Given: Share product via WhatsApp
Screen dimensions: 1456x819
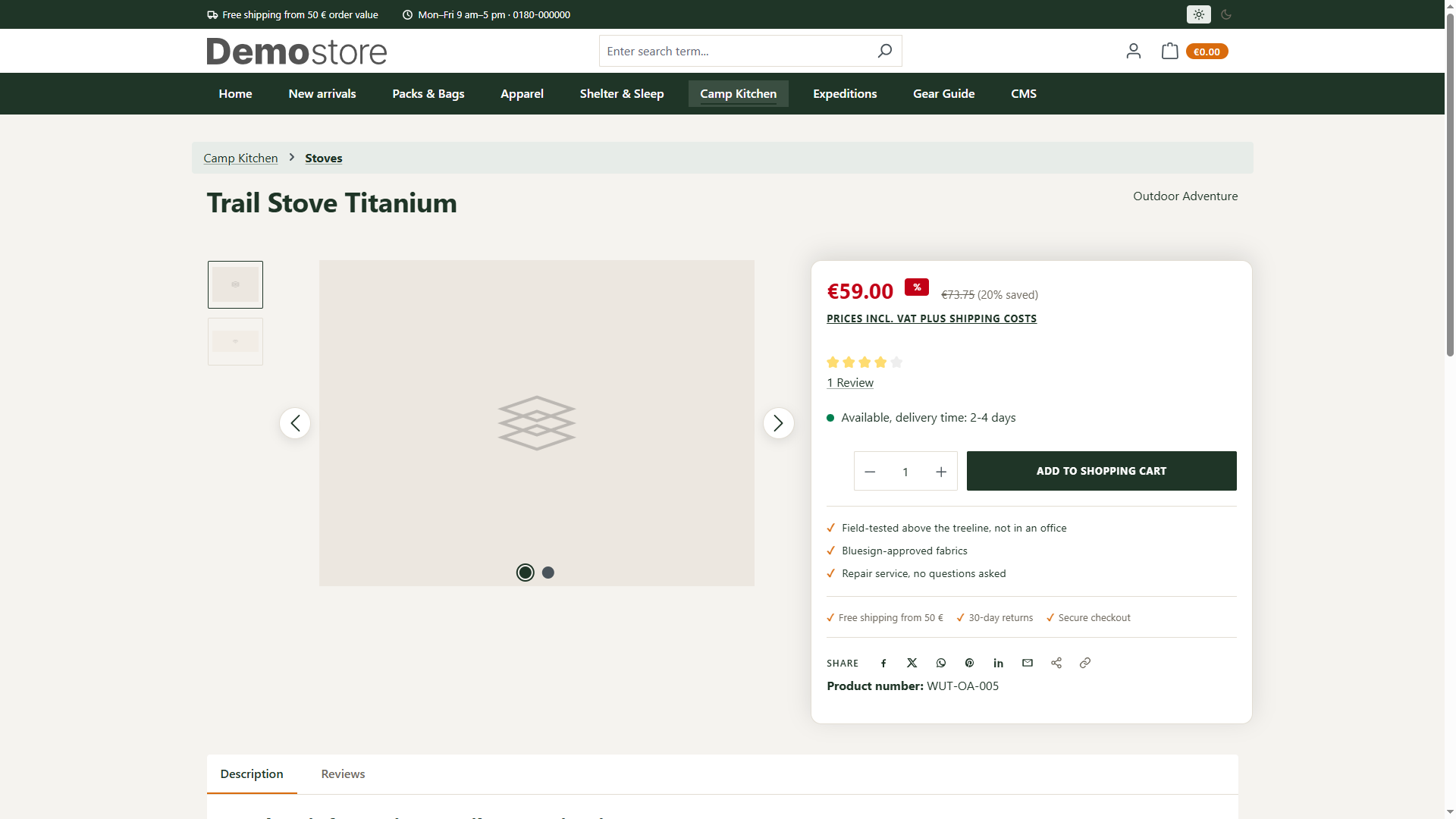Looking at the screenshot, I should [941, 663].
